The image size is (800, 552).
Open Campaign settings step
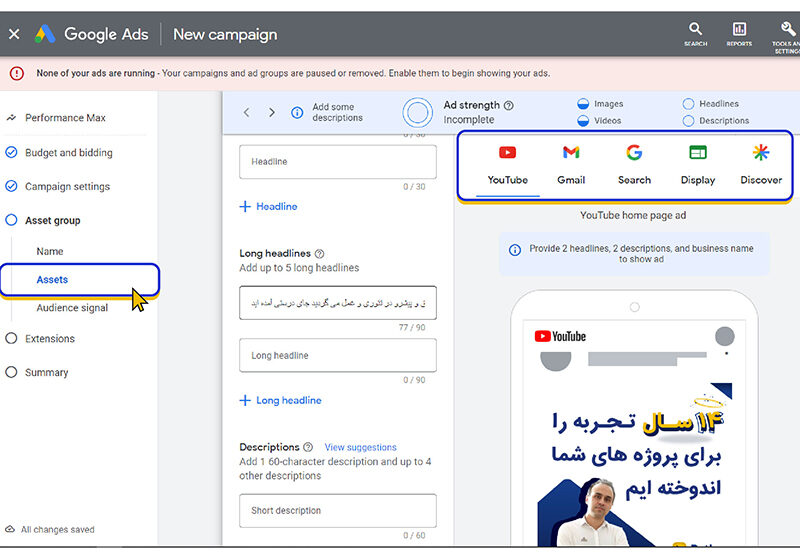click(x=67, y=187)
